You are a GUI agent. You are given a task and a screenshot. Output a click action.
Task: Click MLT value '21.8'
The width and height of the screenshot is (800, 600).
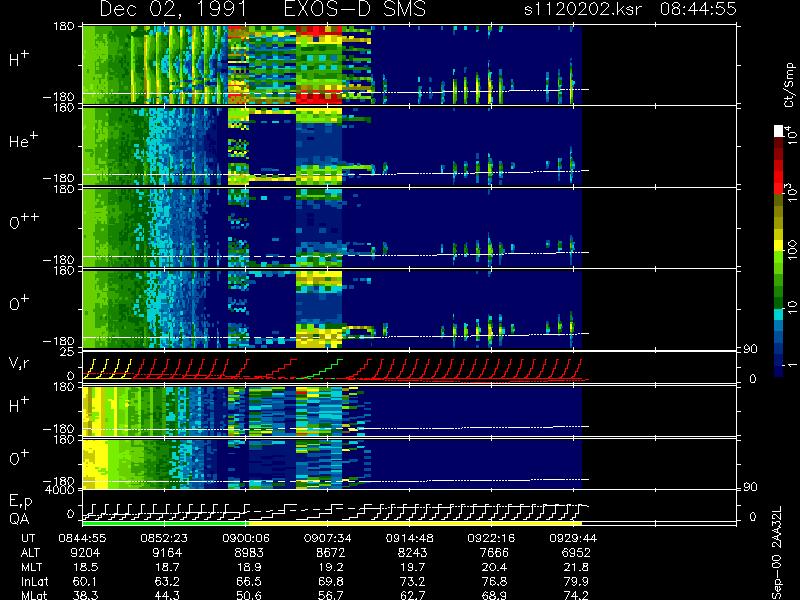pyautogui.click(x=576, y=567)
